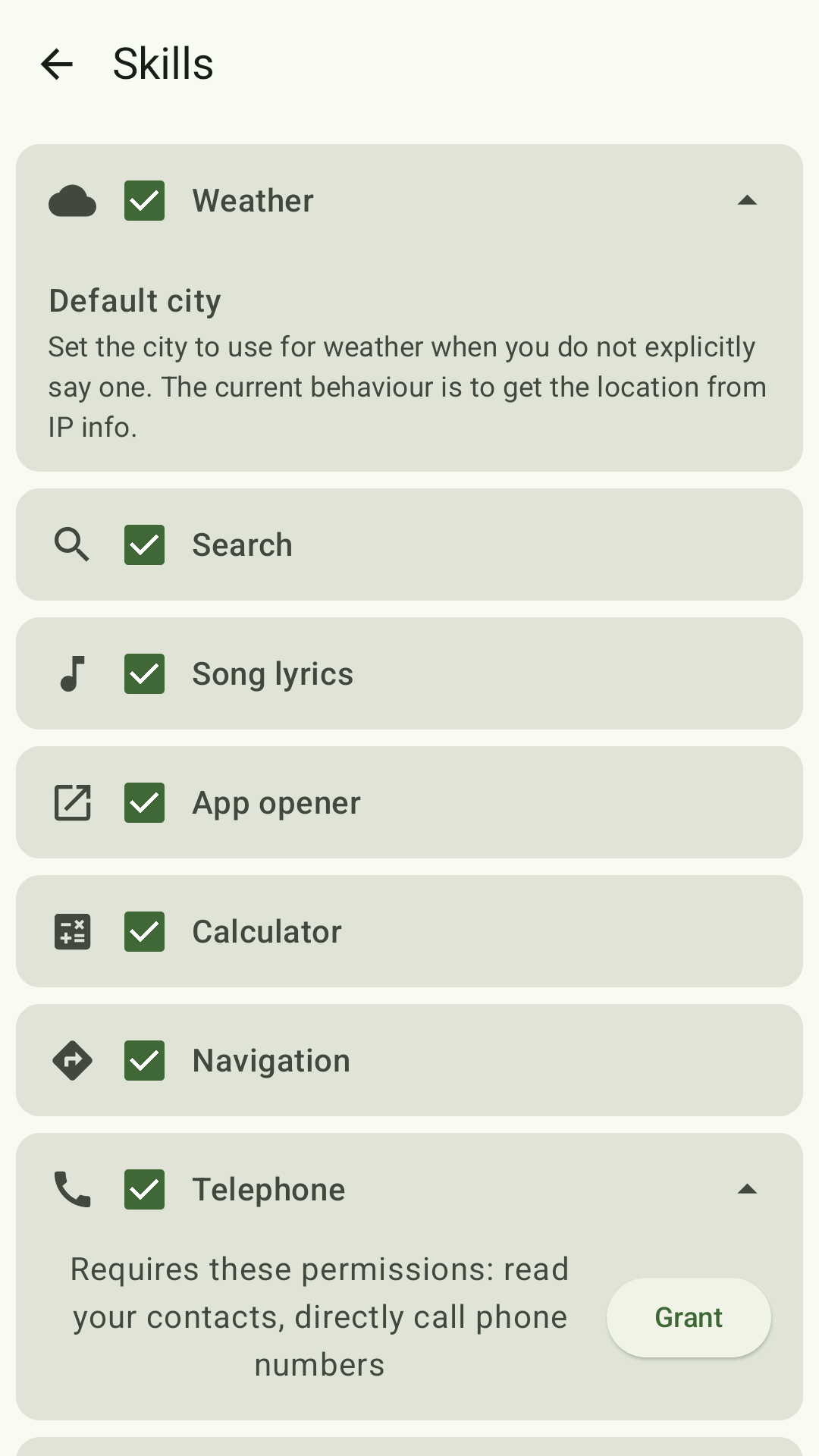
Task: Toggle the Song lyrics checkbox
Action: (144, 673)
